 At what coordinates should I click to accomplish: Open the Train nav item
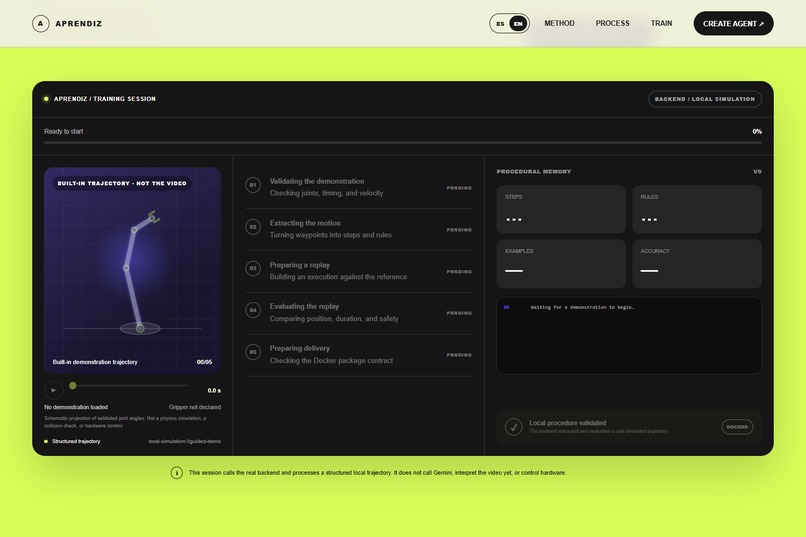click(661, 23)
